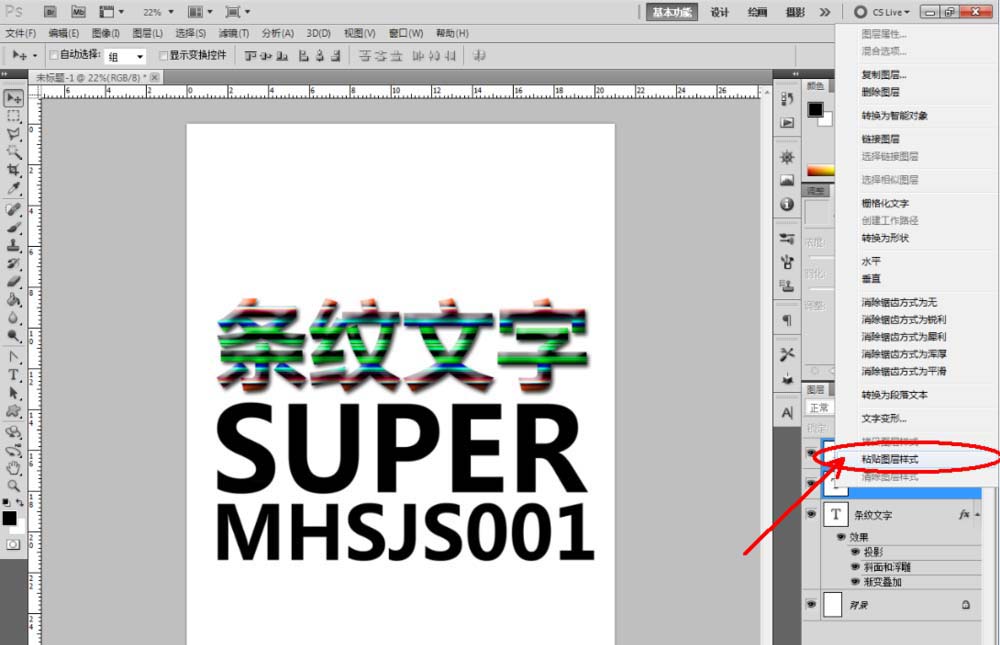Select the Hand tool

pos(14,467)
